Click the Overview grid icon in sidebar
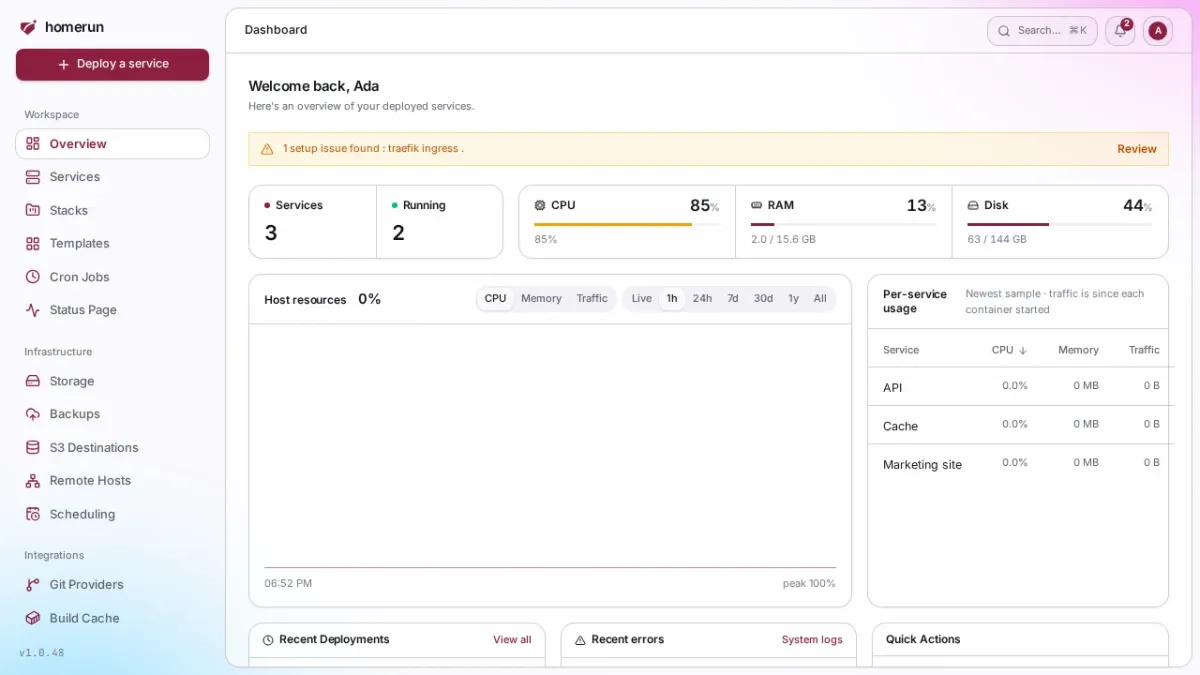The image size is (1200, 675). click(x=33, y=144)
